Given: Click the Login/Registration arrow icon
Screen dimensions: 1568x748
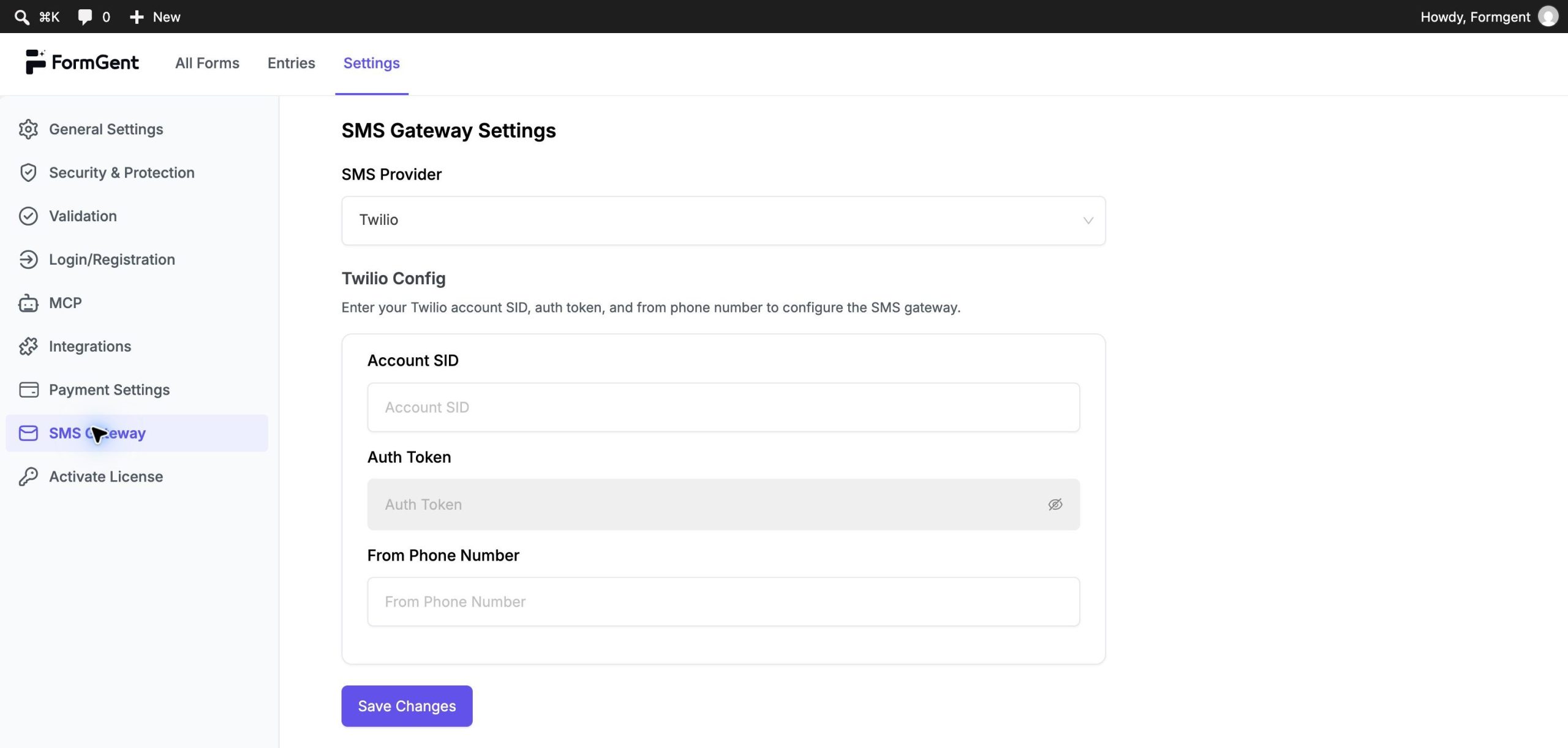Looking at the screenshot, I should 28,260.
